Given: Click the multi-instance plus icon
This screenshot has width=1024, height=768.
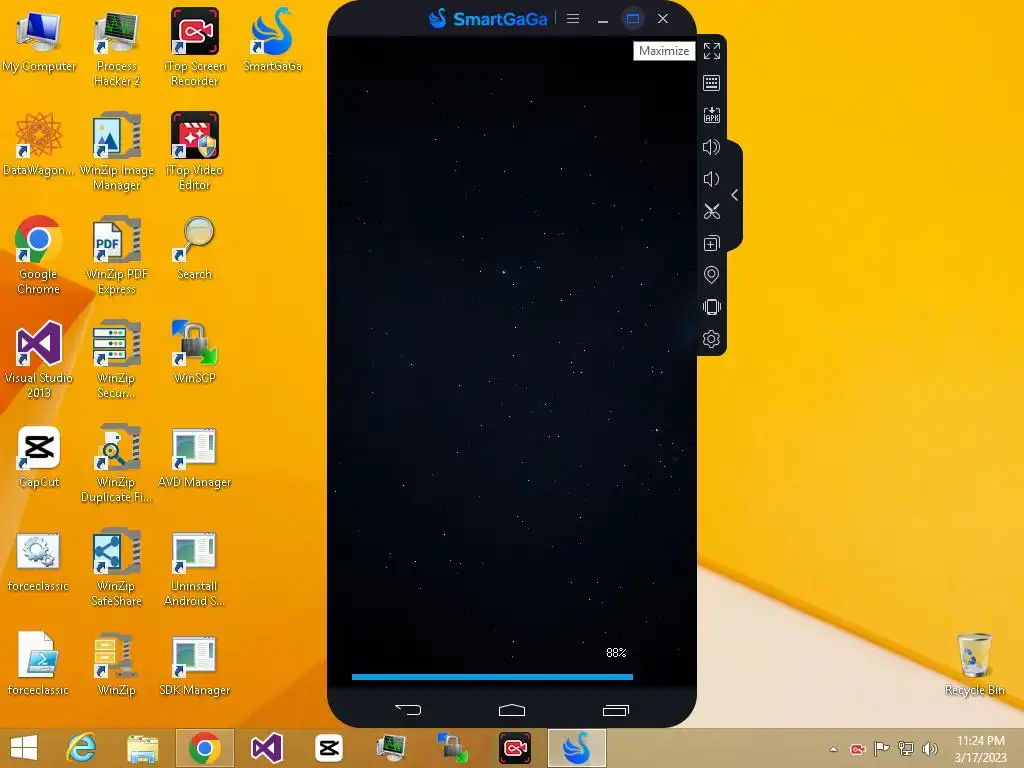Looking at the screenshot, I should 711,243.
